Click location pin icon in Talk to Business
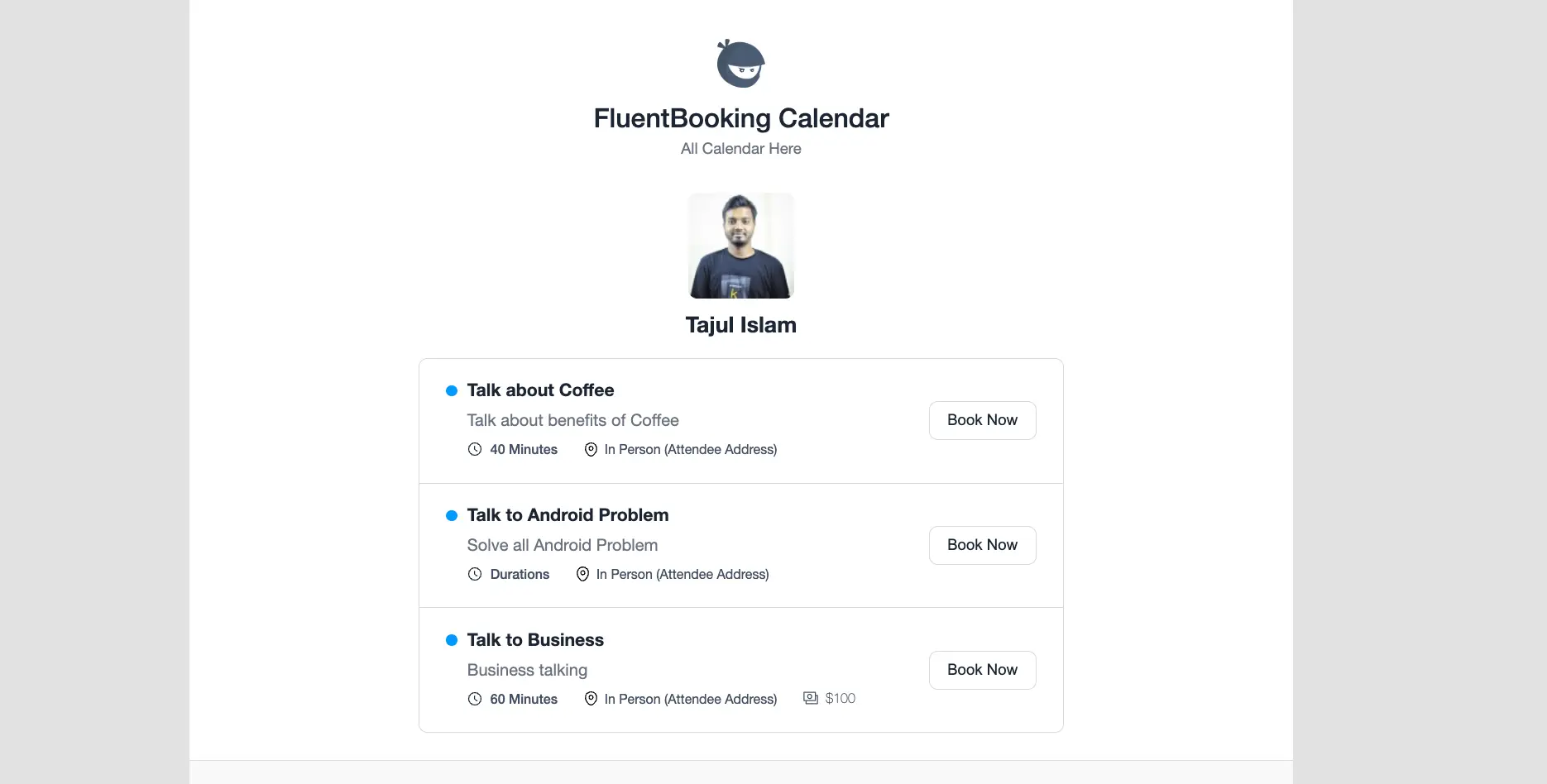Image resolution: width=1547 pixels, height=784 pixels. click(591, 700)
